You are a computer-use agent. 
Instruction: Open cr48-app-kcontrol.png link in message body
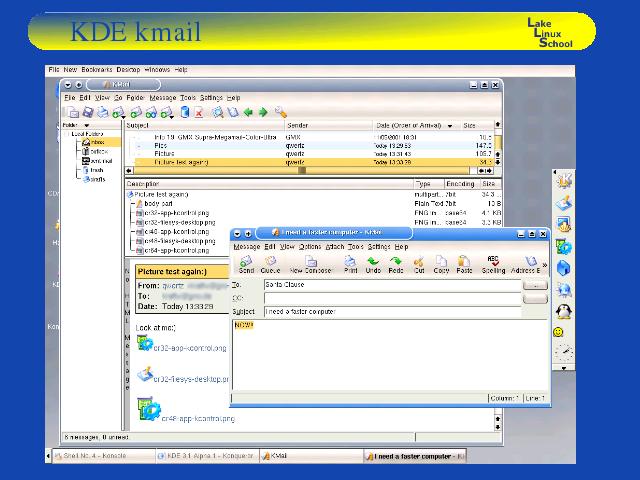pyautogui.click(x=198, y=418)
